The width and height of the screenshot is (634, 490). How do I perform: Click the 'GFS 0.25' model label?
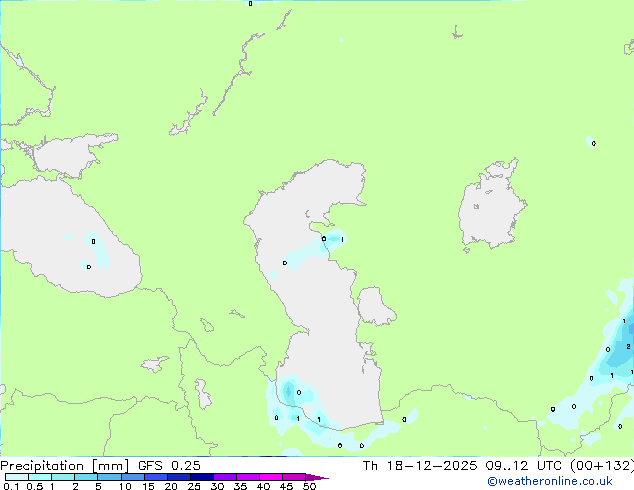(169, 466)
